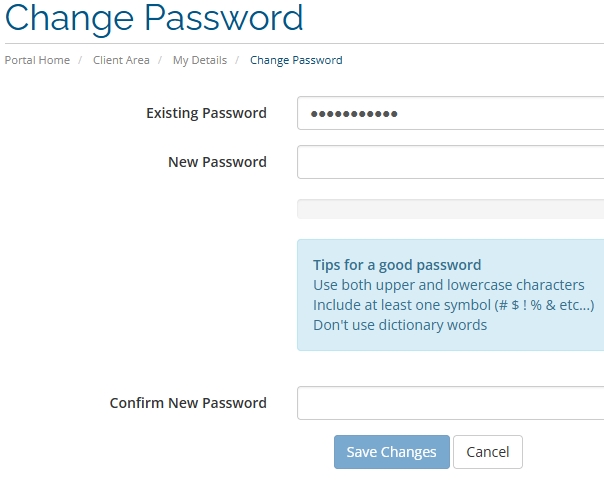Click the Change Password page heading
The width and height of the screenshot is (604, 480).
click(x=154, y=18)
